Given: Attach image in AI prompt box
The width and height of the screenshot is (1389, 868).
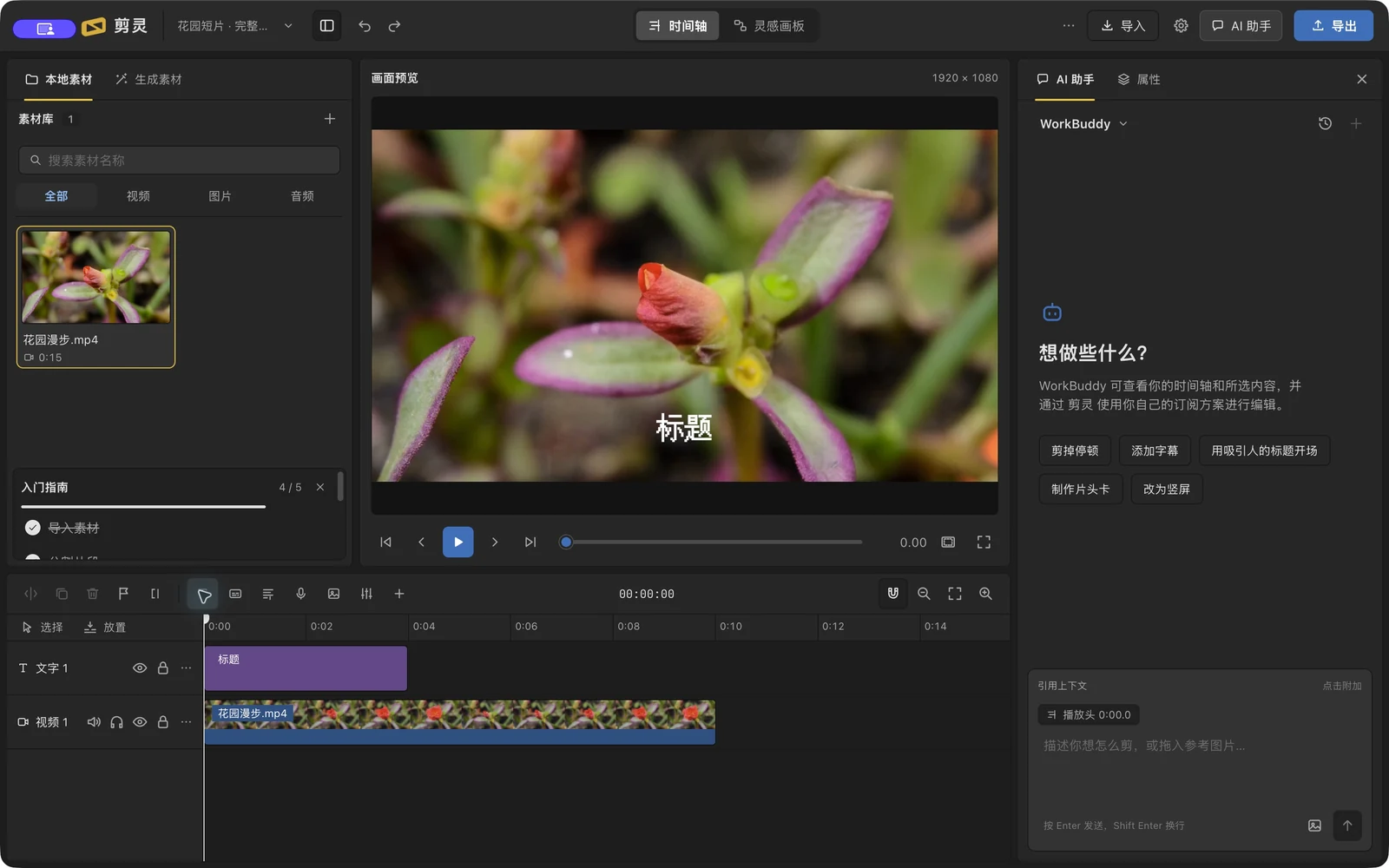Looking at the screenshot, I should tap(1314, 825).
